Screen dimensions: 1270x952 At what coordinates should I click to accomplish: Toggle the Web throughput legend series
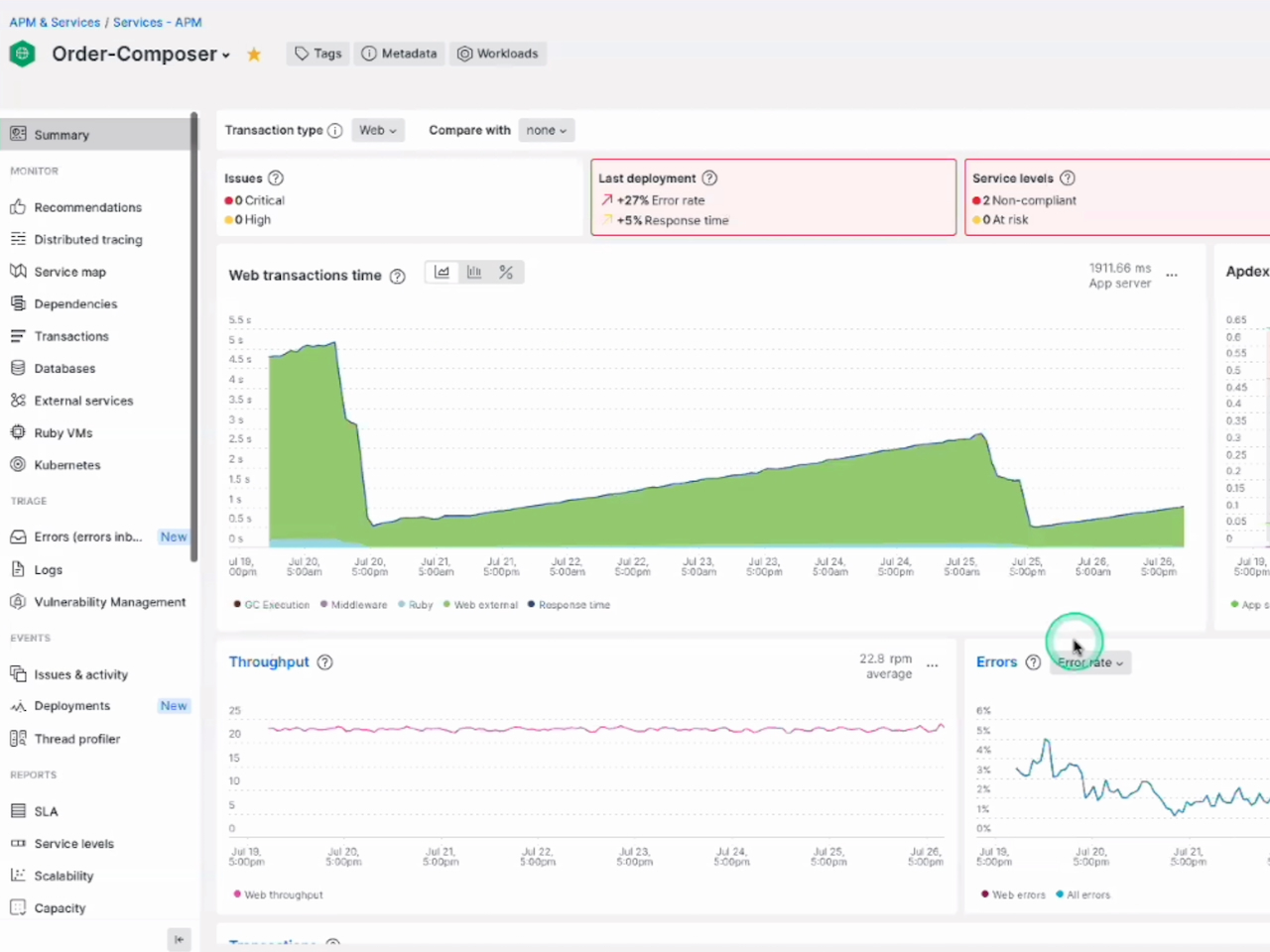coord(279,894)
